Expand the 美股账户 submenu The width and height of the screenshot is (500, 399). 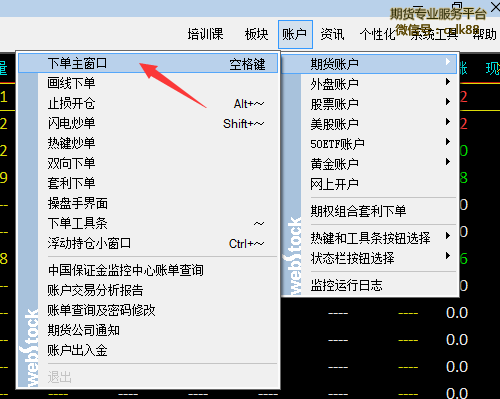pos(370,124)
